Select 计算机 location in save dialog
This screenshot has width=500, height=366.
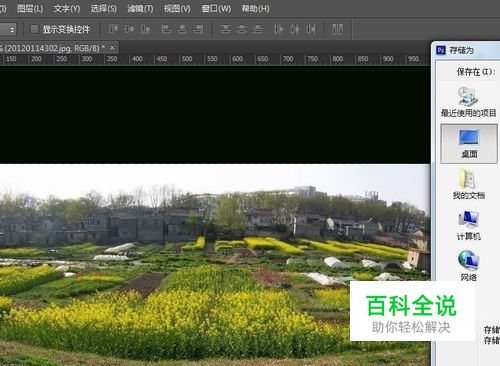pos(469,225)
